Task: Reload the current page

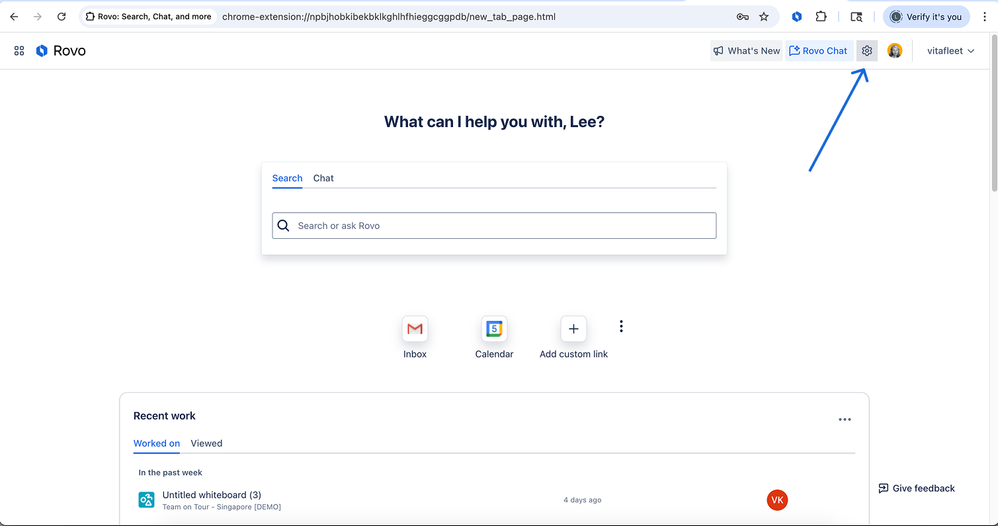Action: pyautogui.click(x=61, y=17)
